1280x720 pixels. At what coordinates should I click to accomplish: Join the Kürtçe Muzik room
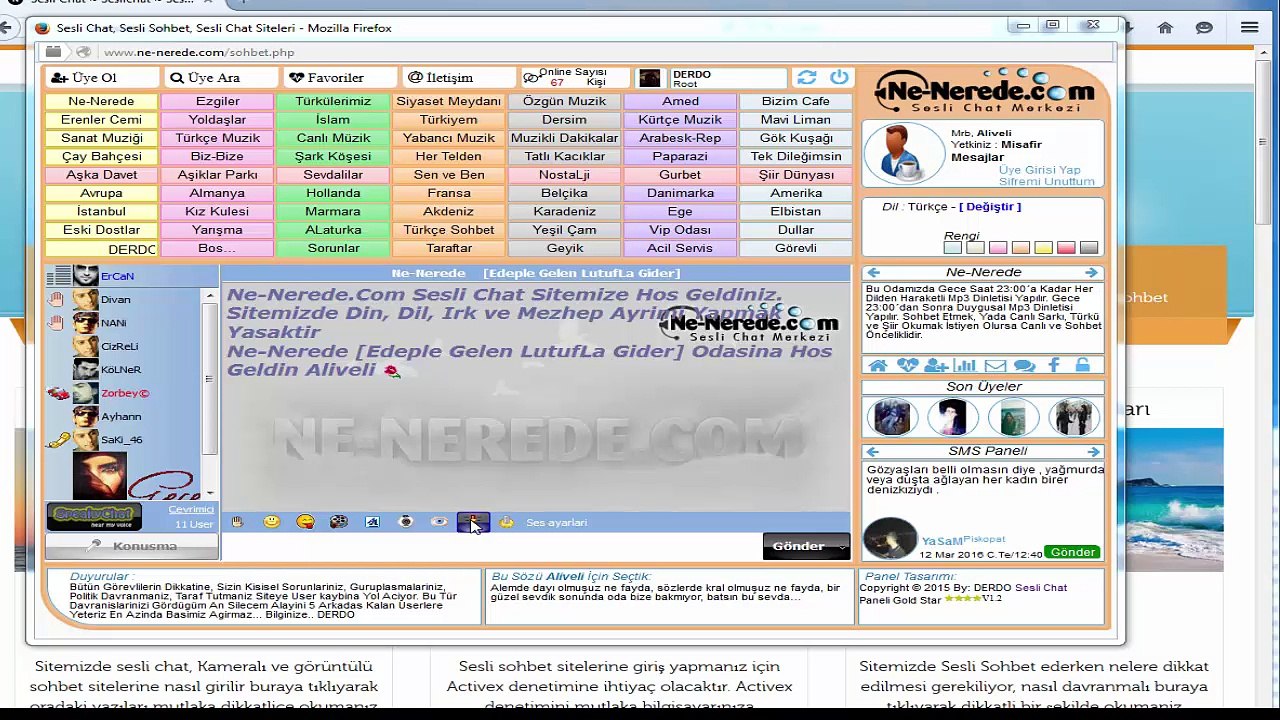pyautogui.click(x=680, y=120)
